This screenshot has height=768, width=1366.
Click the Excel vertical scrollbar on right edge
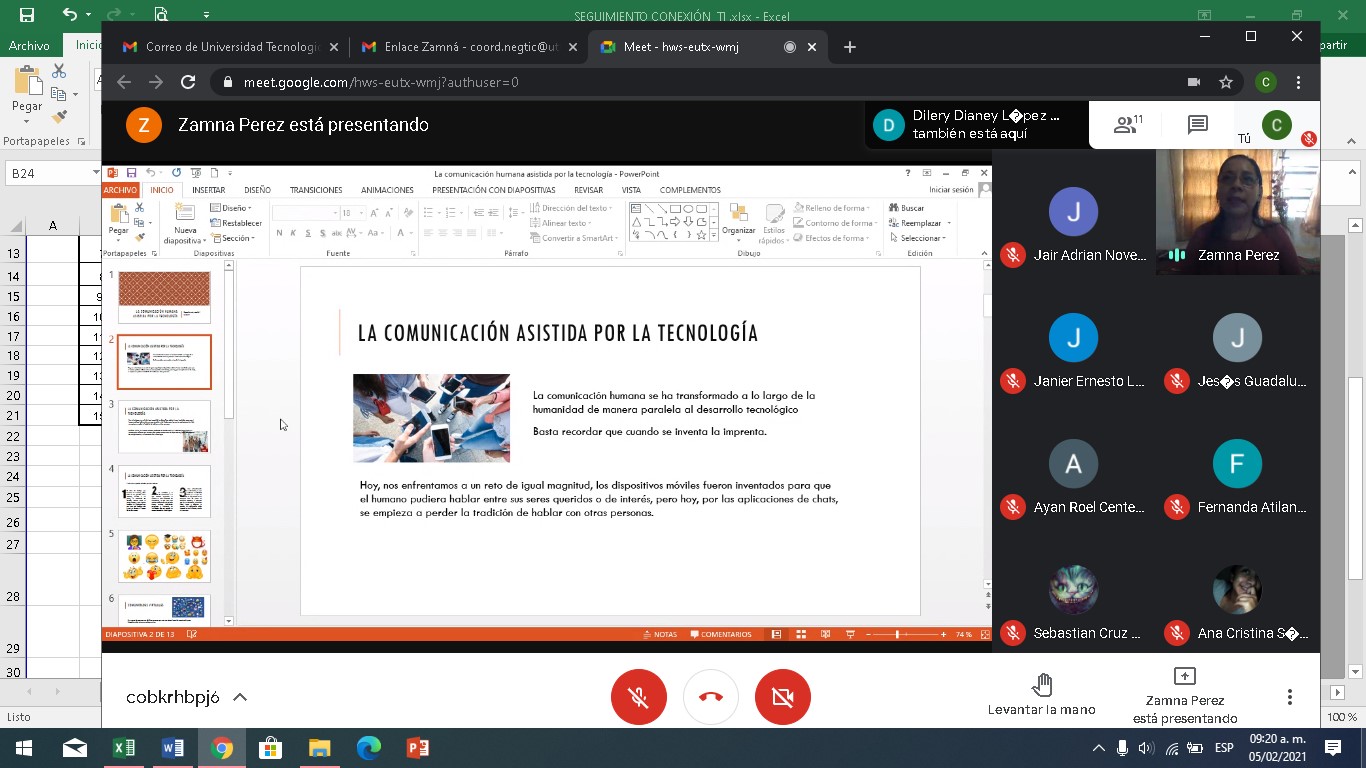tap(1356, 480)
